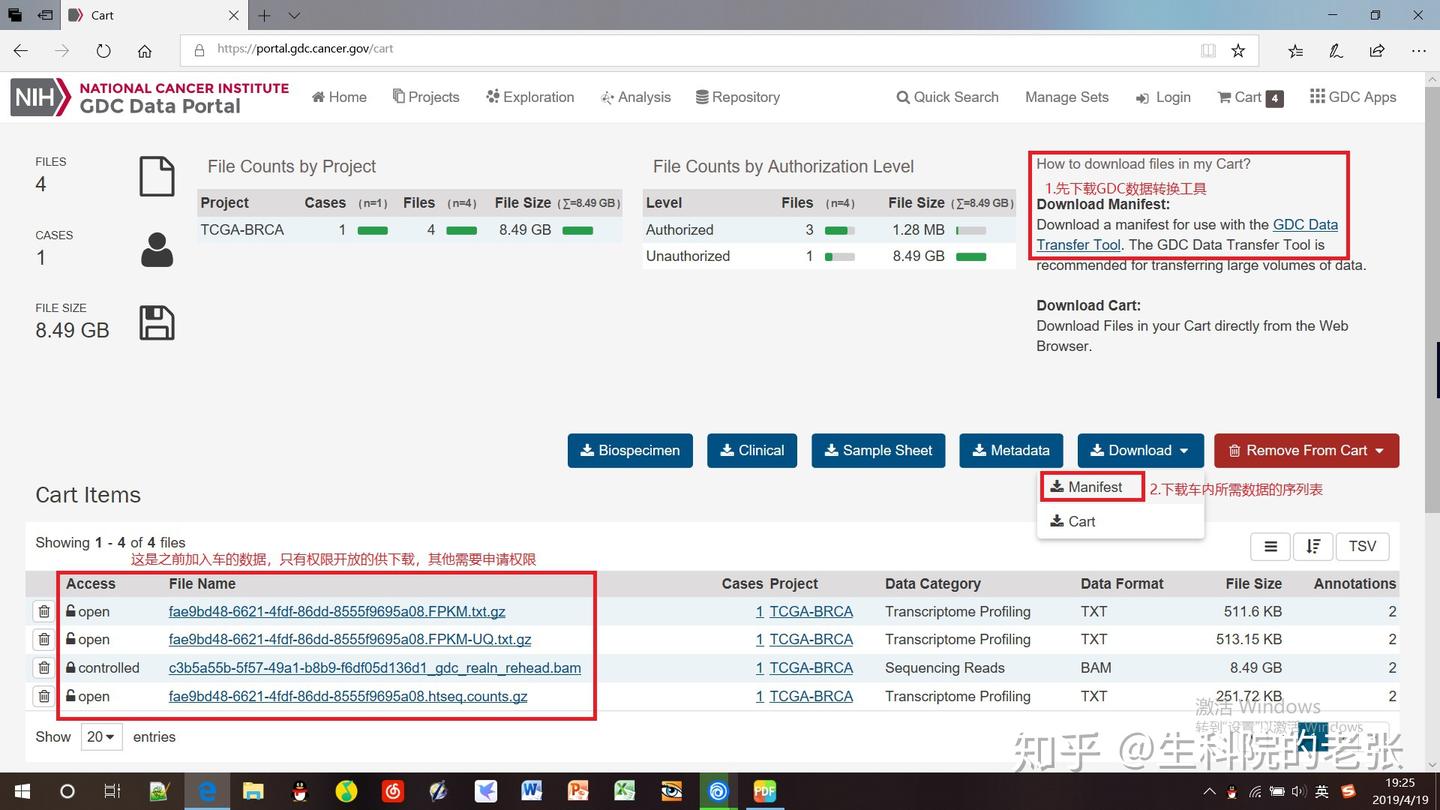The width and height of the screenshot is (1440, 810).
Task: Open the Show entries dropdown
Action: click(100, 736)
